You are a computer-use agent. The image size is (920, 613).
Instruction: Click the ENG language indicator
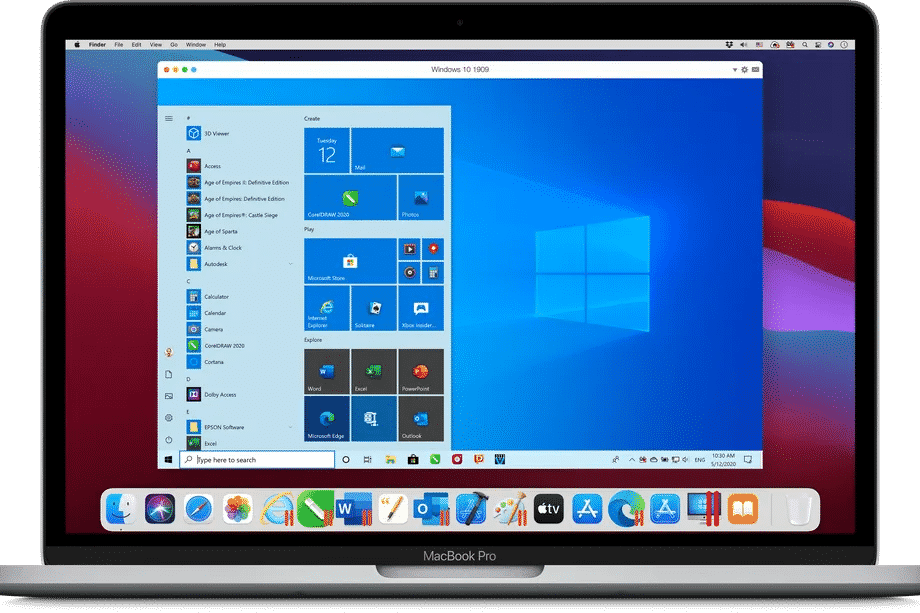698,460
